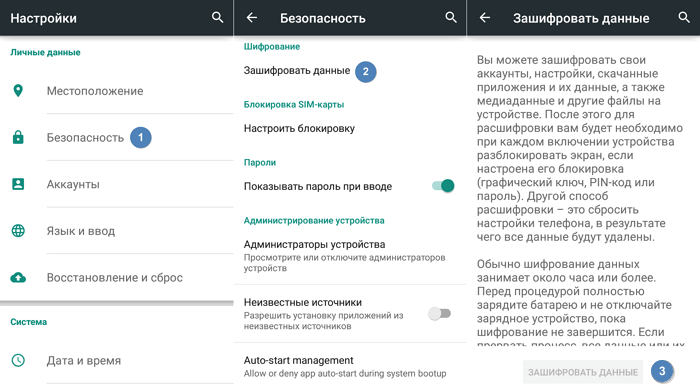Image resolution: width=700 pixels, height=389 pixels.
Task: Tap the Настройки title in the header
Action: tap(43, 18)
